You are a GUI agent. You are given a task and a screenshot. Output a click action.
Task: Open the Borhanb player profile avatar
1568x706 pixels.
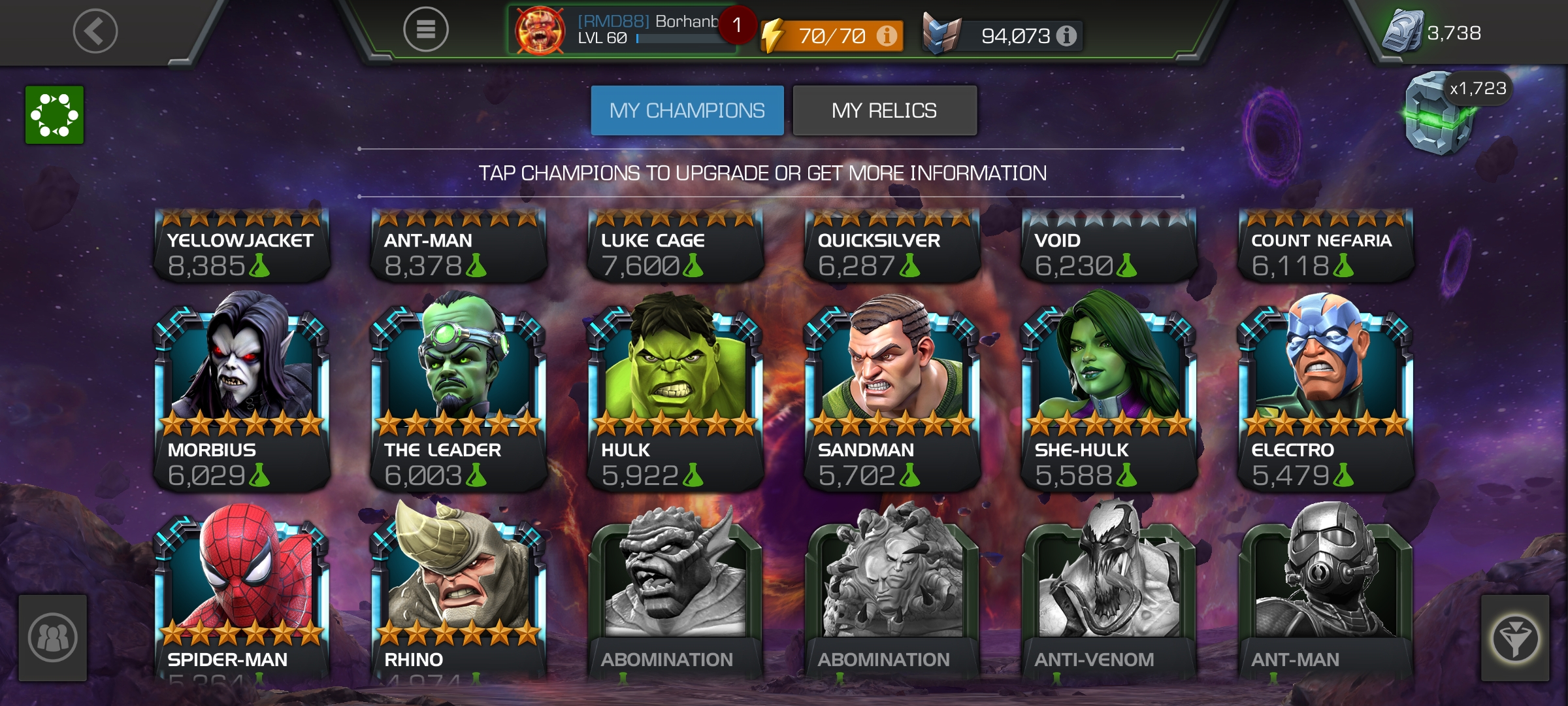(540, 31)
